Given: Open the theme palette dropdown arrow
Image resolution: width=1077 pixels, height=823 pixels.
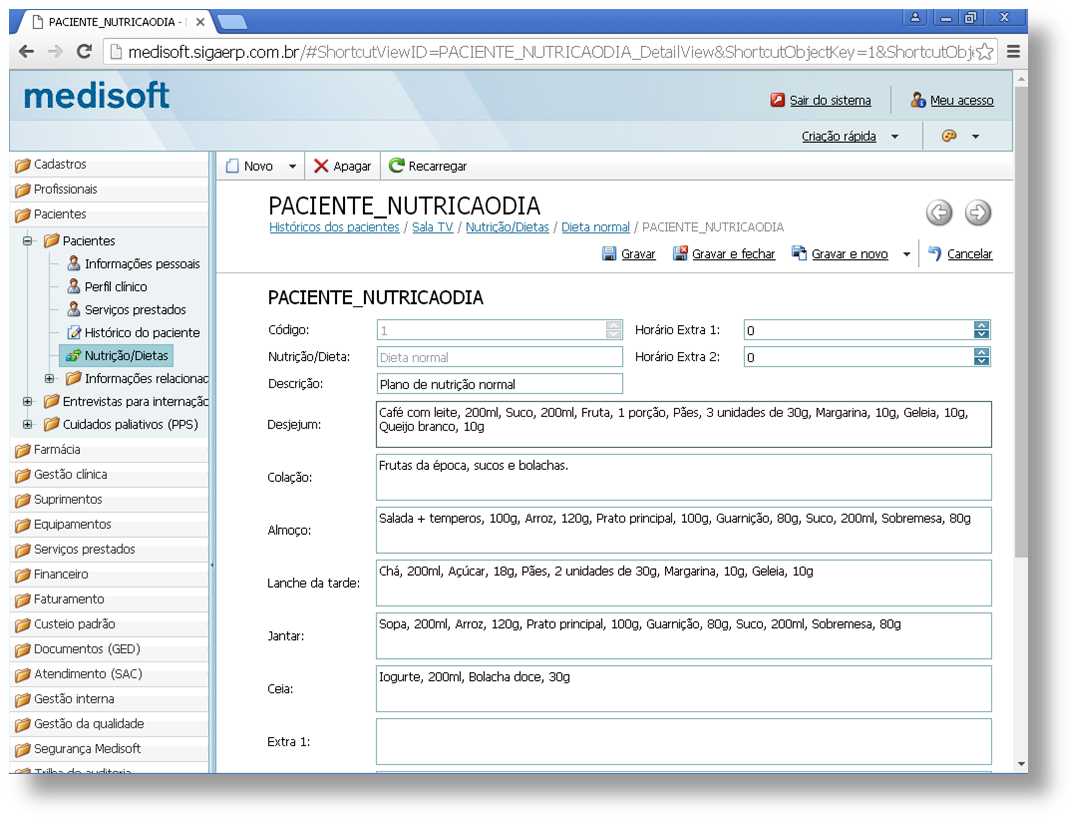Looking at the screenshot, I should click(x=975, y=137).
